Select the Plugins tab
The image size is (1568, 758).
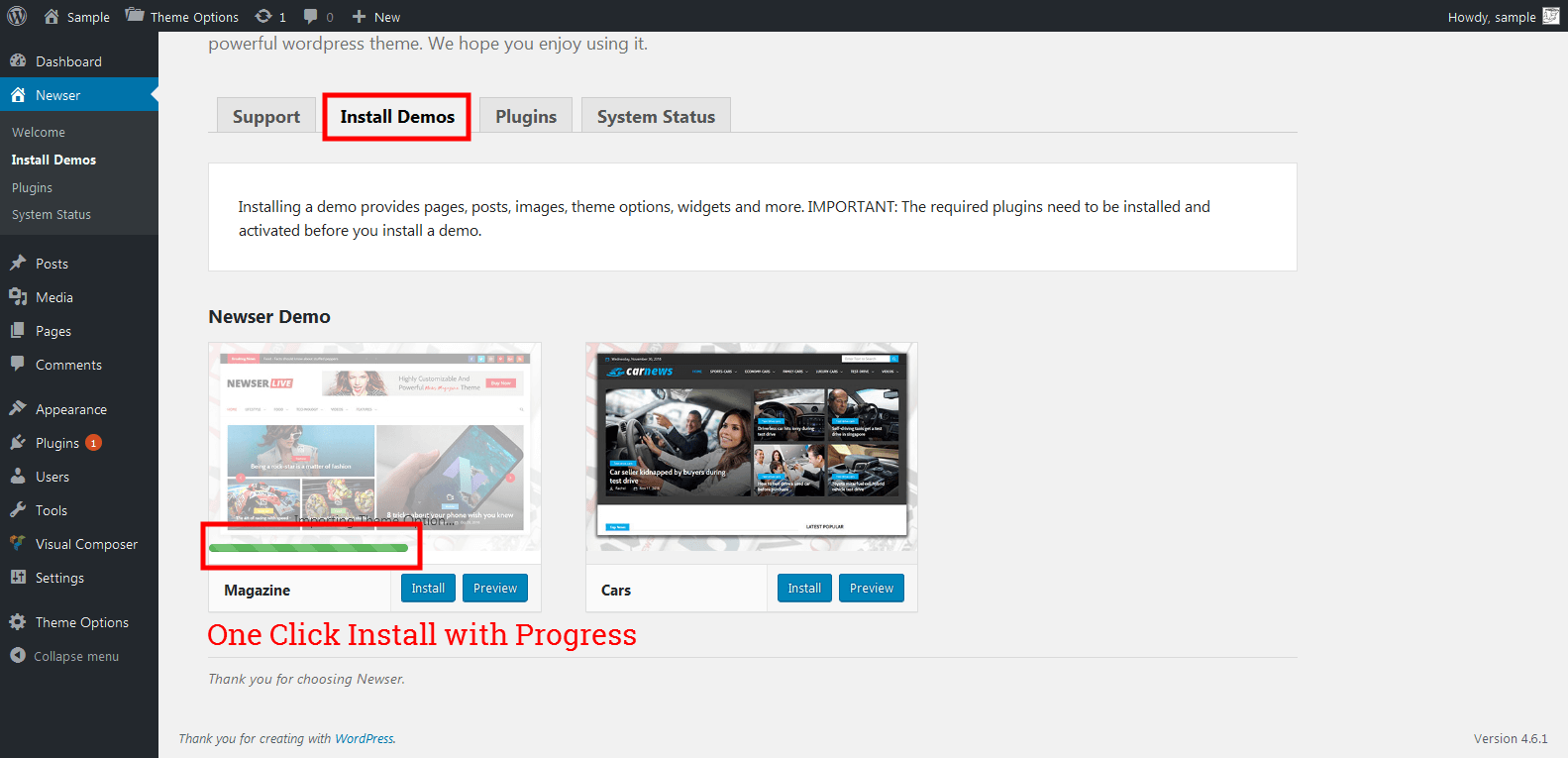526,116
